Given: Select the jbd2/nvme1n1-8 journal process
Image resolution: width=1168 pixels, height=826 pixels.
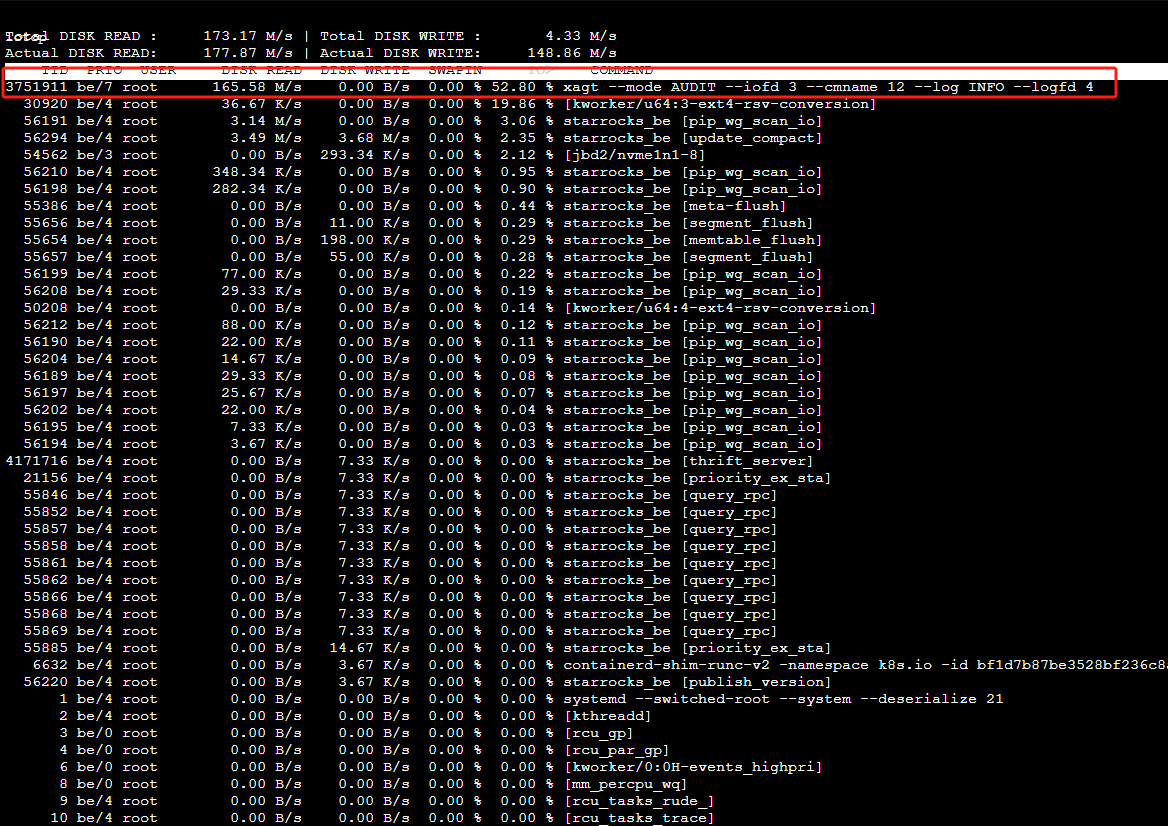Looking at the screenshot, I should tap(635, 155).
